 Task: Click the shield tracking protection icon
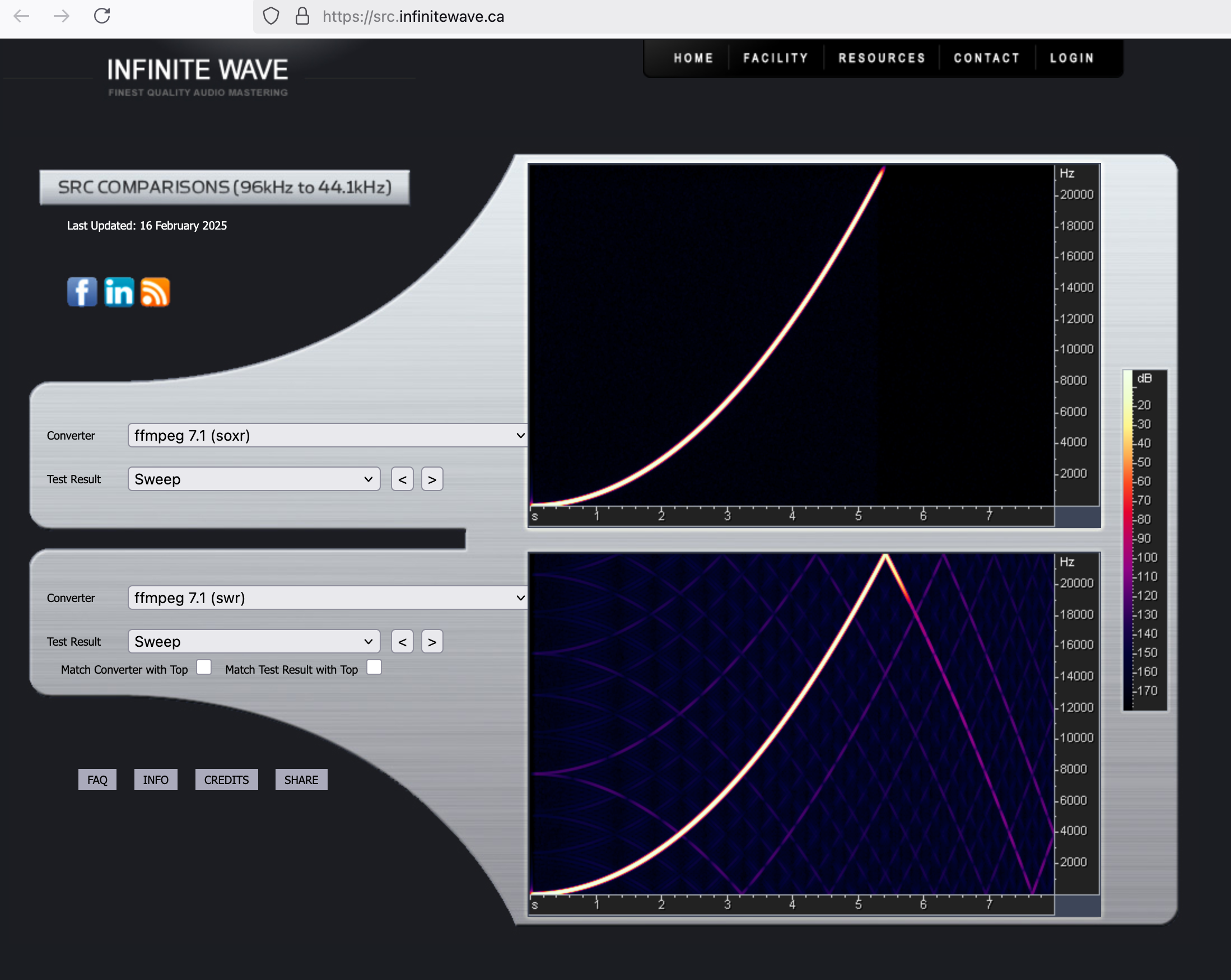click(x=271, y=16)
